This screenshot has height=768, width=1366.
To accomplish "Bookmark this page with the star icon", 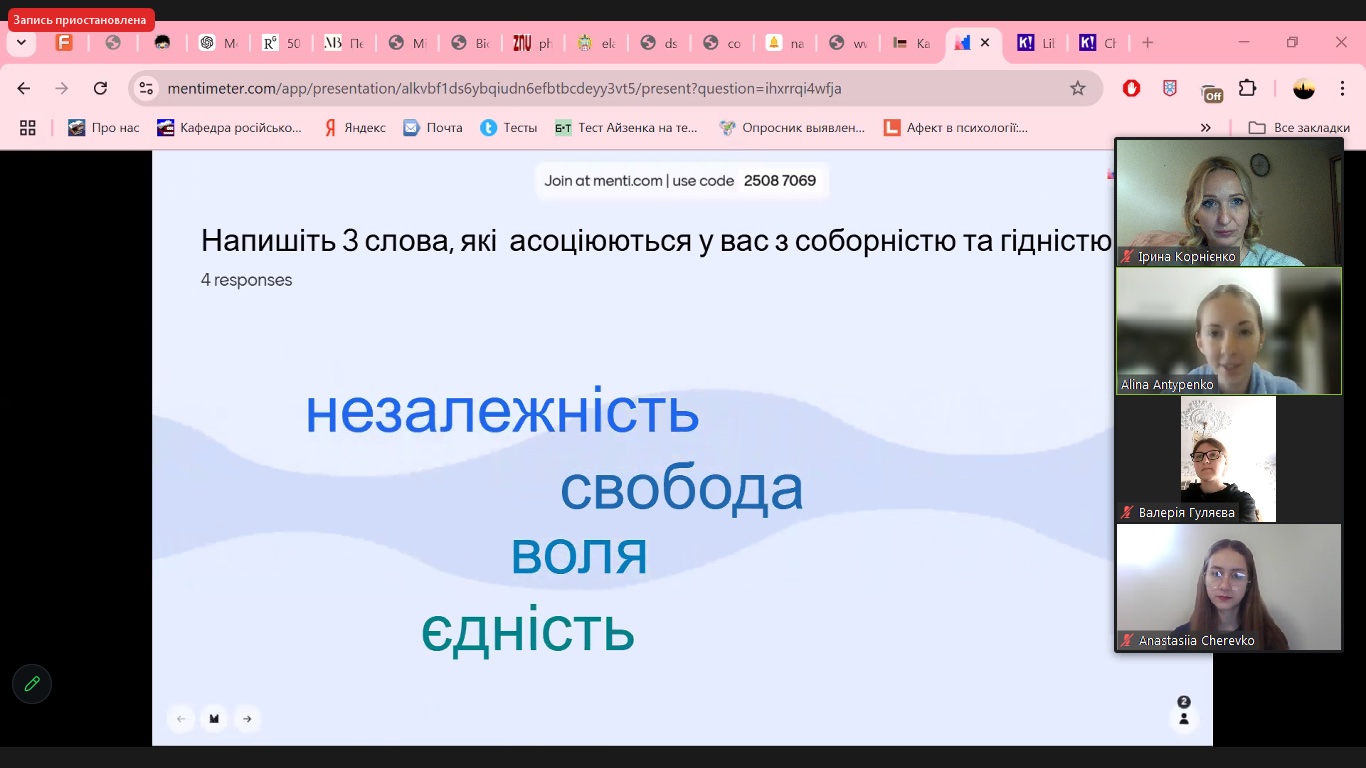I will click(x=1077, y=88).
